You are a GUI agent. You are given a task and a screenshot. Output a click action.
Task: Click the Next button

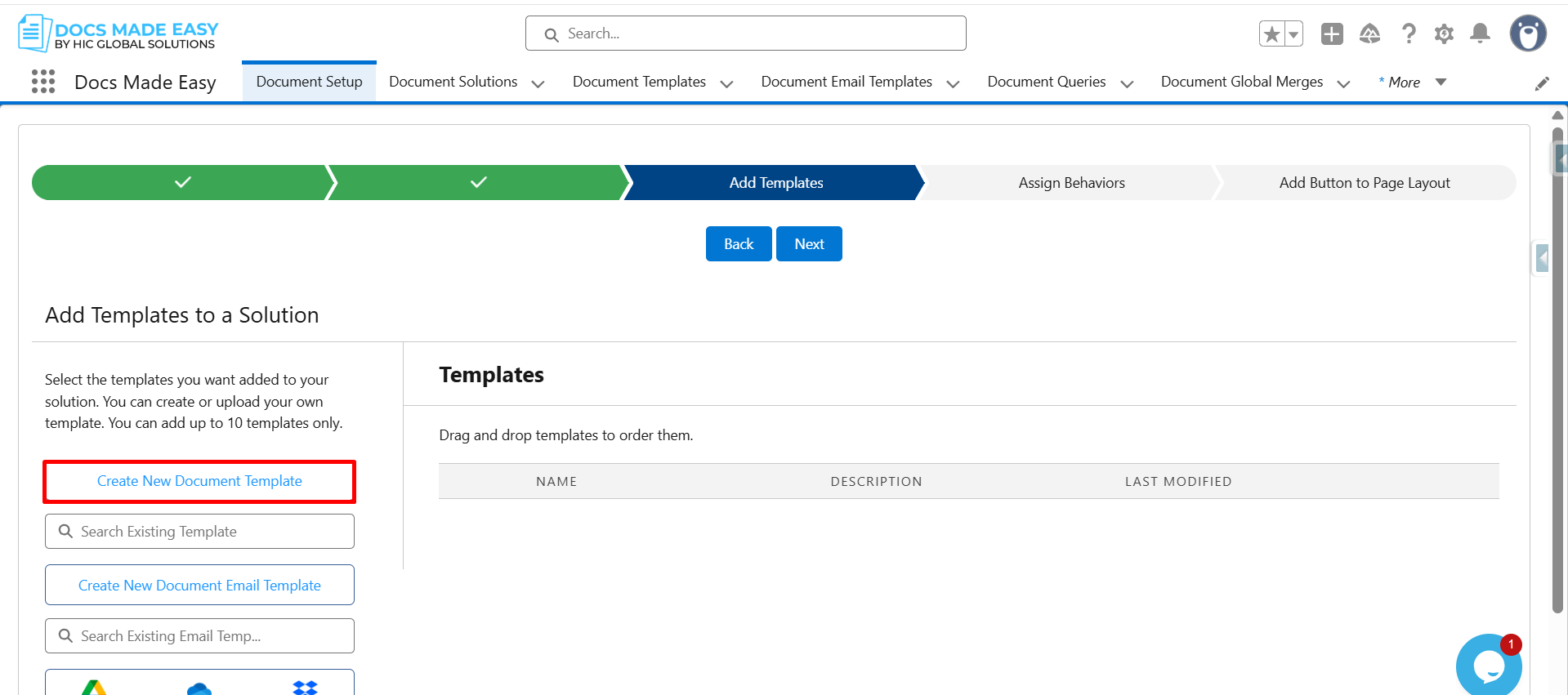click(x=809, y=243)
